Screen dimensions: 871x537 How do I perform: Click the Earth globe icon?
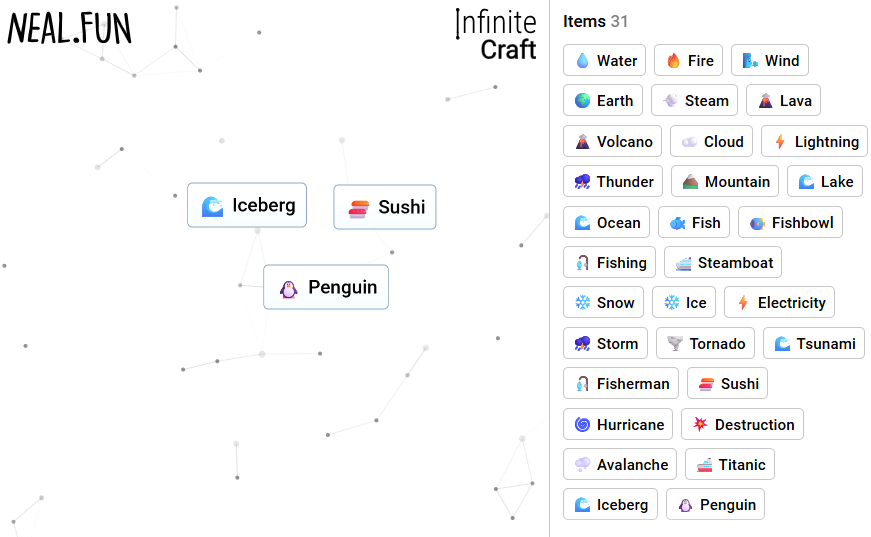(582, 101)
